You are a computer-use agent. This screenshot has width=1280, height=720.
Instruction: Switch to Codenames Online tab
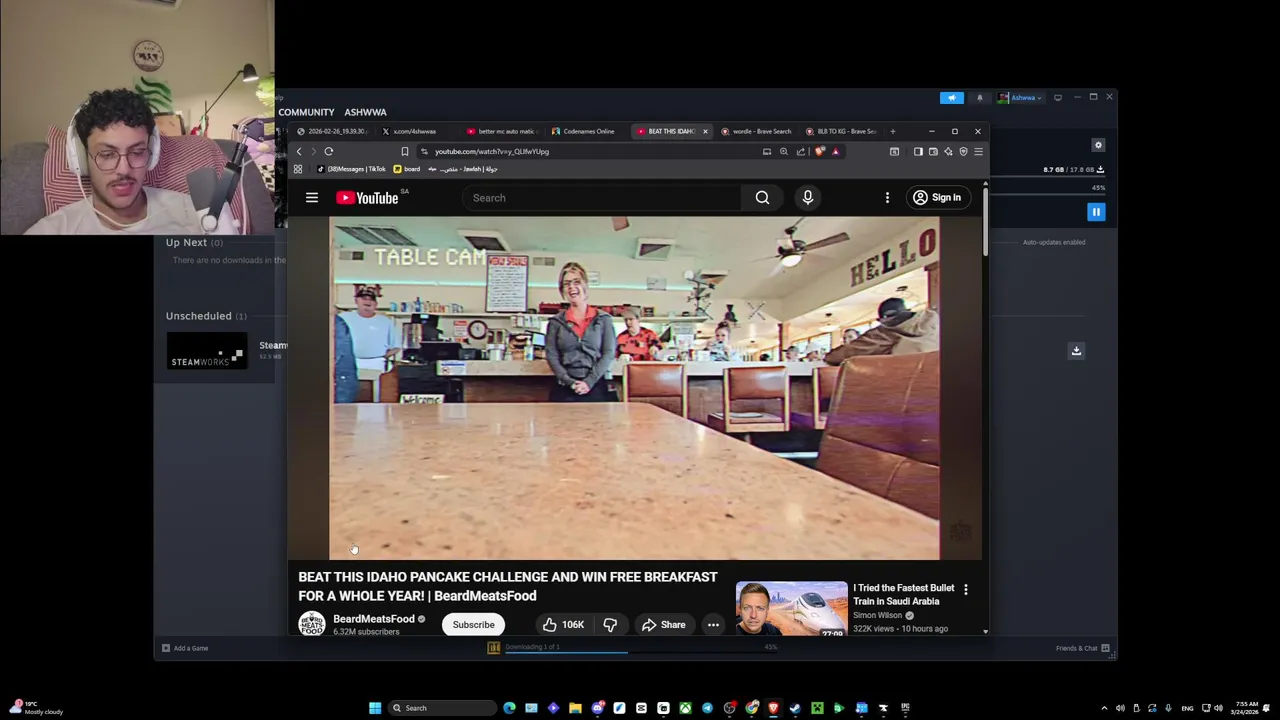pyautogui.click(x=586, y=131)
